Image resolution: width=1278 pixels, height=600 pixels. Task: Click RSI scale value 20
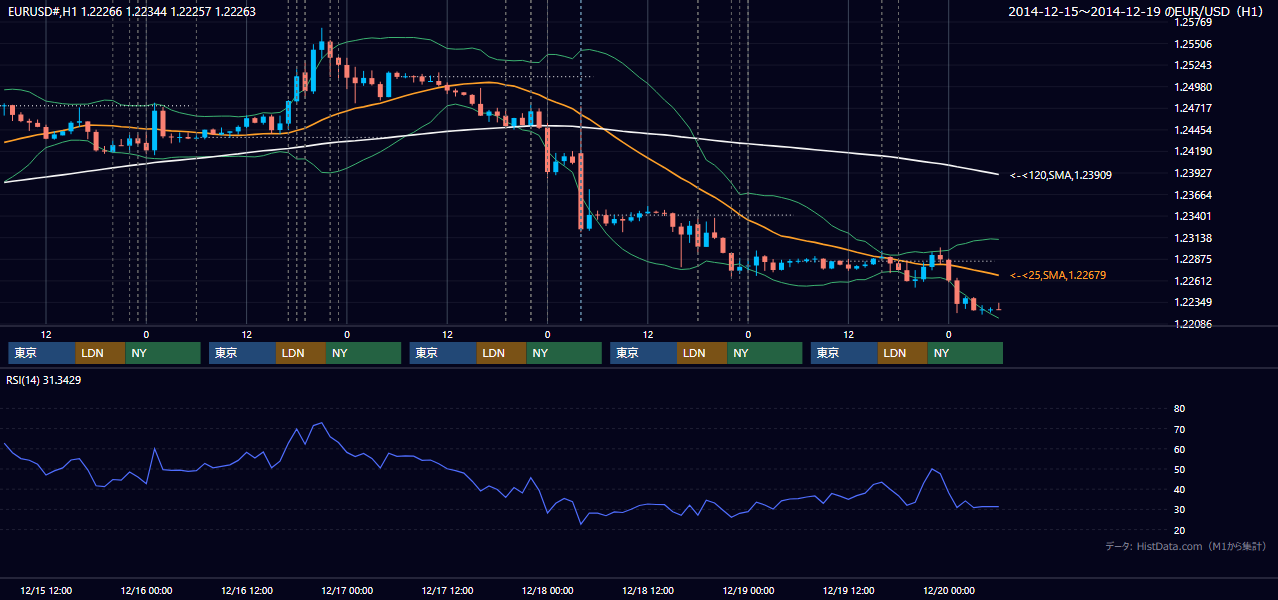pos(1179,530)
